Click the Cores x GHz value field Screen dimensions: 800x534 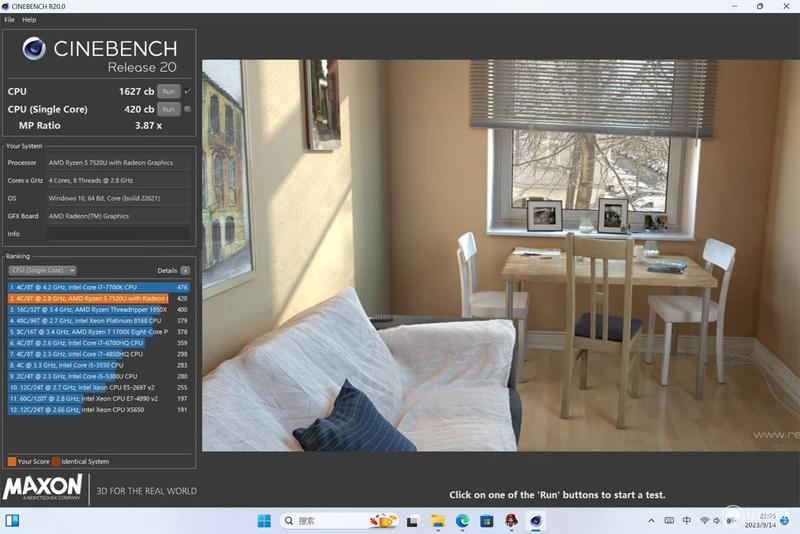point(118,181)
